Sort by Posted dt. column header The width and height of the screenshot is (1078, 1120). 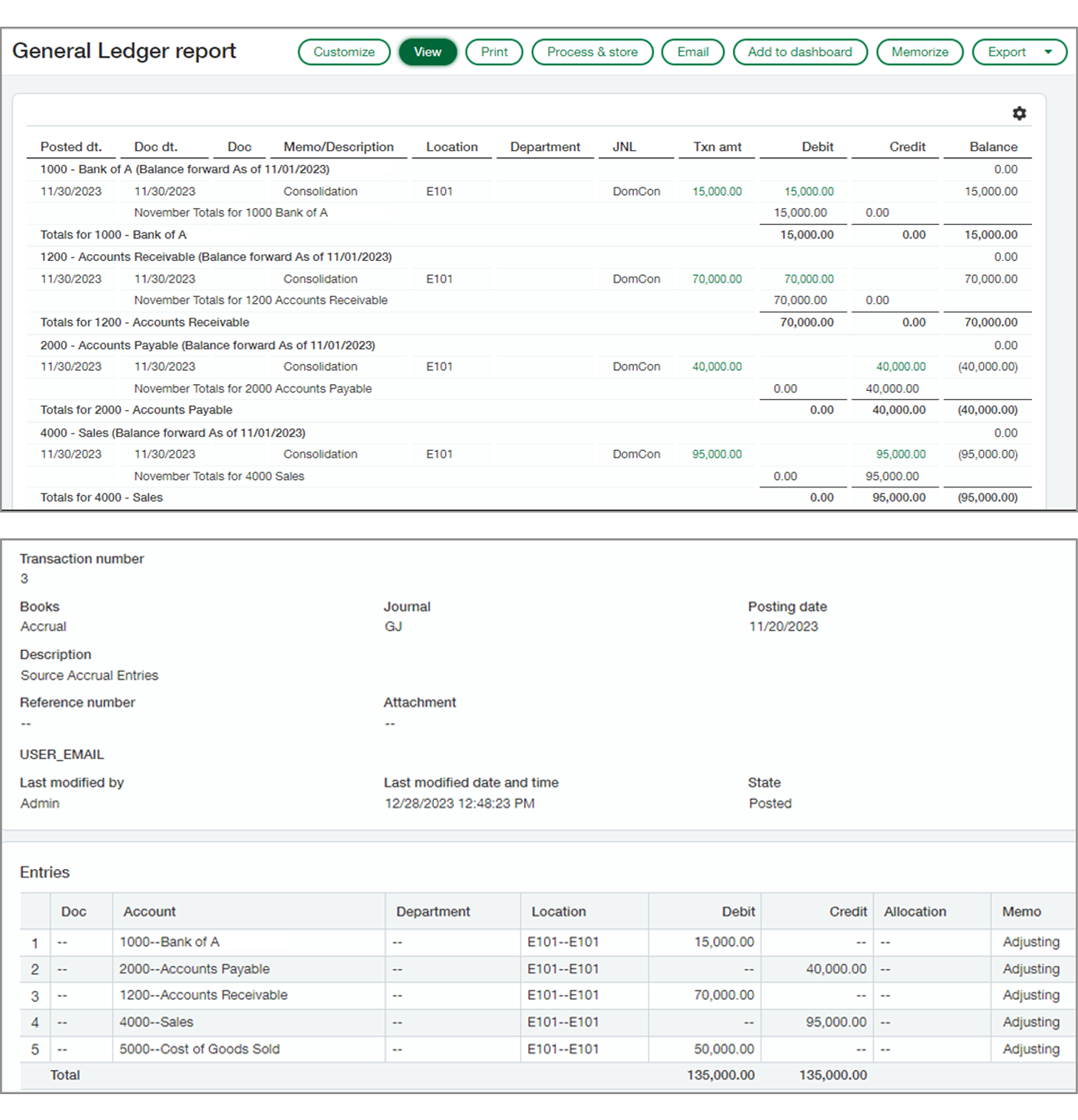[71, 147]
